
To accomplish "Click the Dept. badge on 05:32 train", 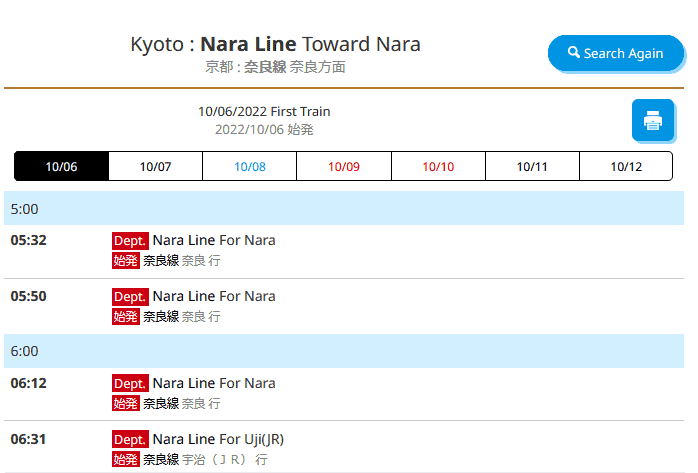I will [130, 240].
